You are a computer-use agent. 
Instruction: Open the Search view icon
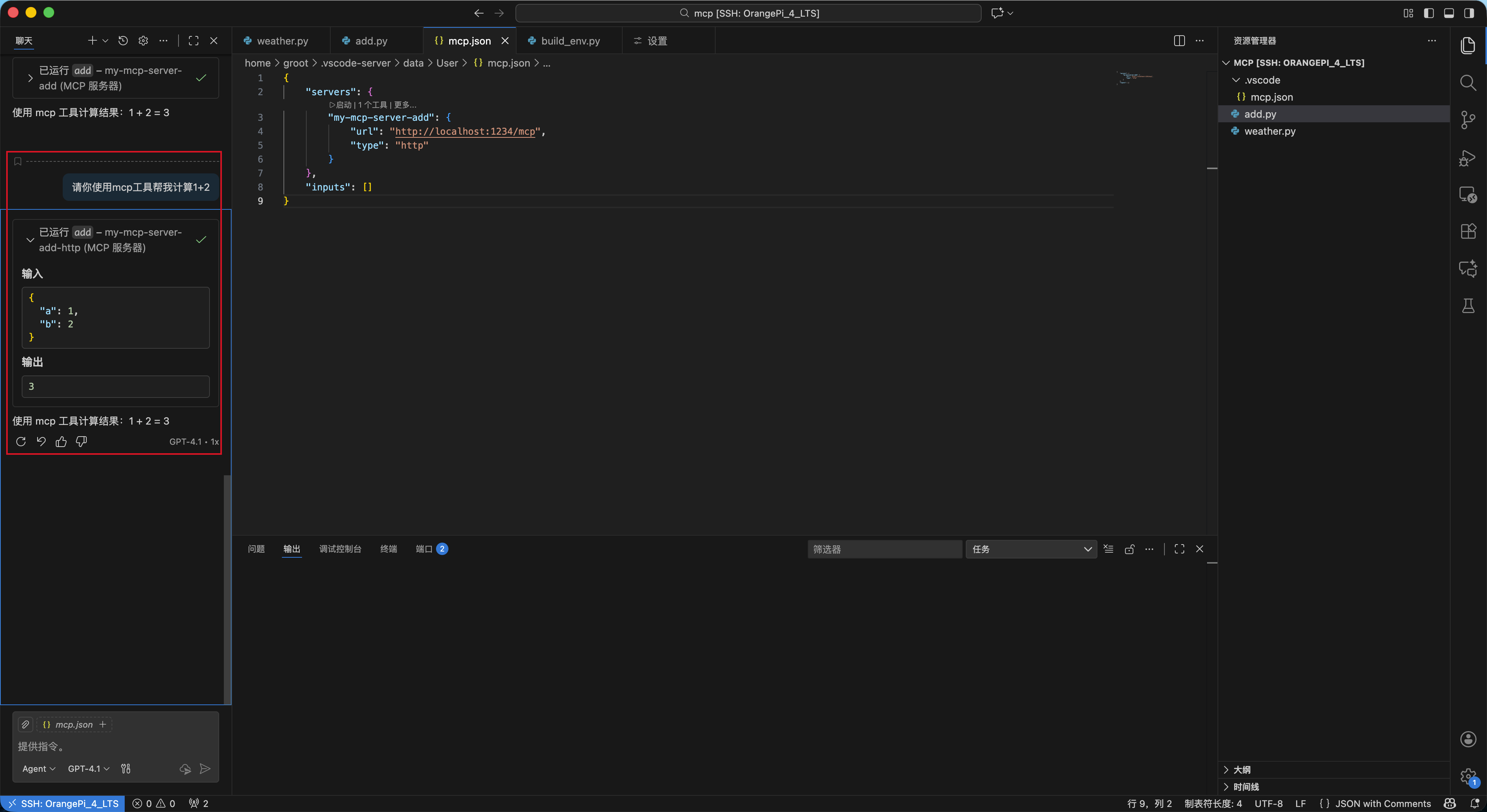point(1468,82)
